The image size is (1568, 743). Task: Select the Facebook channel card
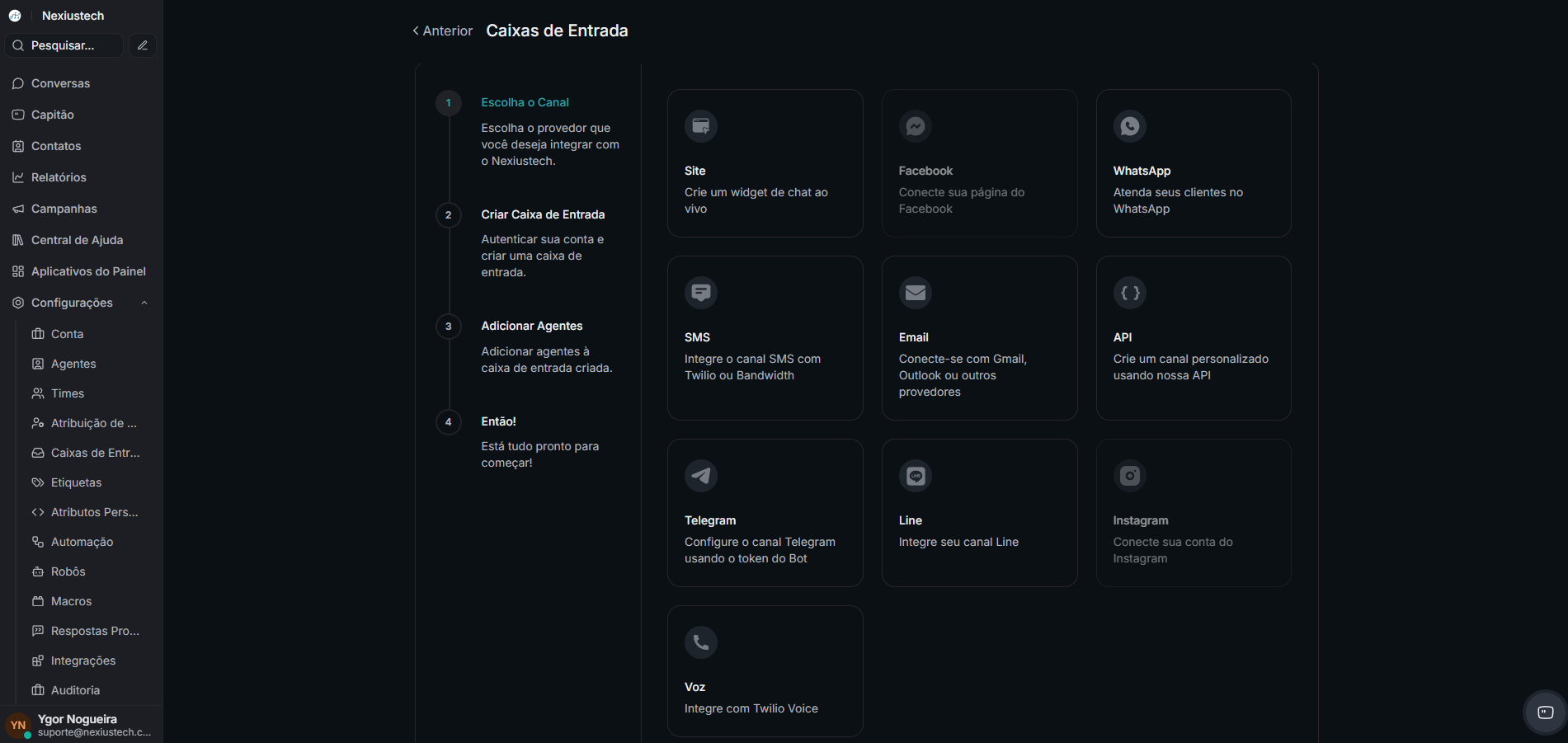[979, 163]
